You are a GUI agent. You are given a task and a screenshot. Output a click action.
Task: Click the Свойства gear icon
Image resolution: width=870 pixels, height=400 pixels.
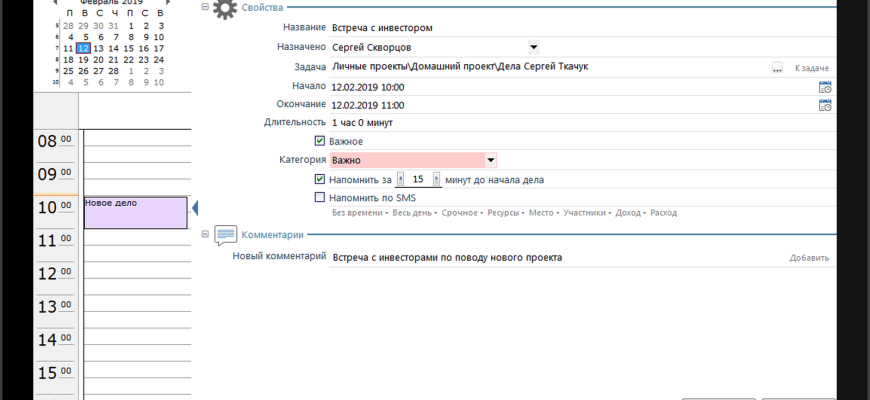(x=225, y=8)
